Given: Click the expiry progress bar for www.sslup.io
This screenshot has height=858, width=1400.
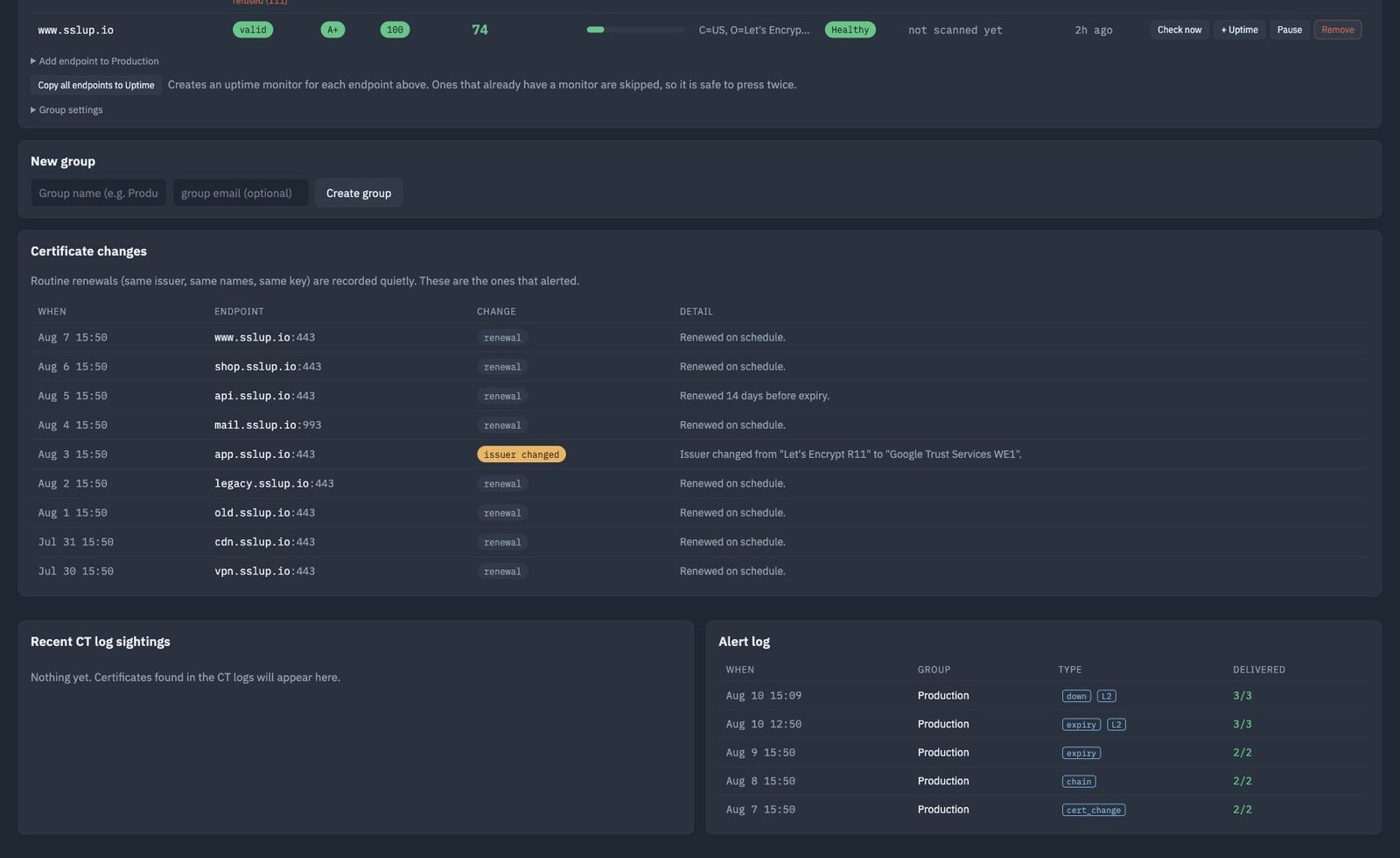Looking at the screenshot, I should pyautogui.click(x=635, y=30).
